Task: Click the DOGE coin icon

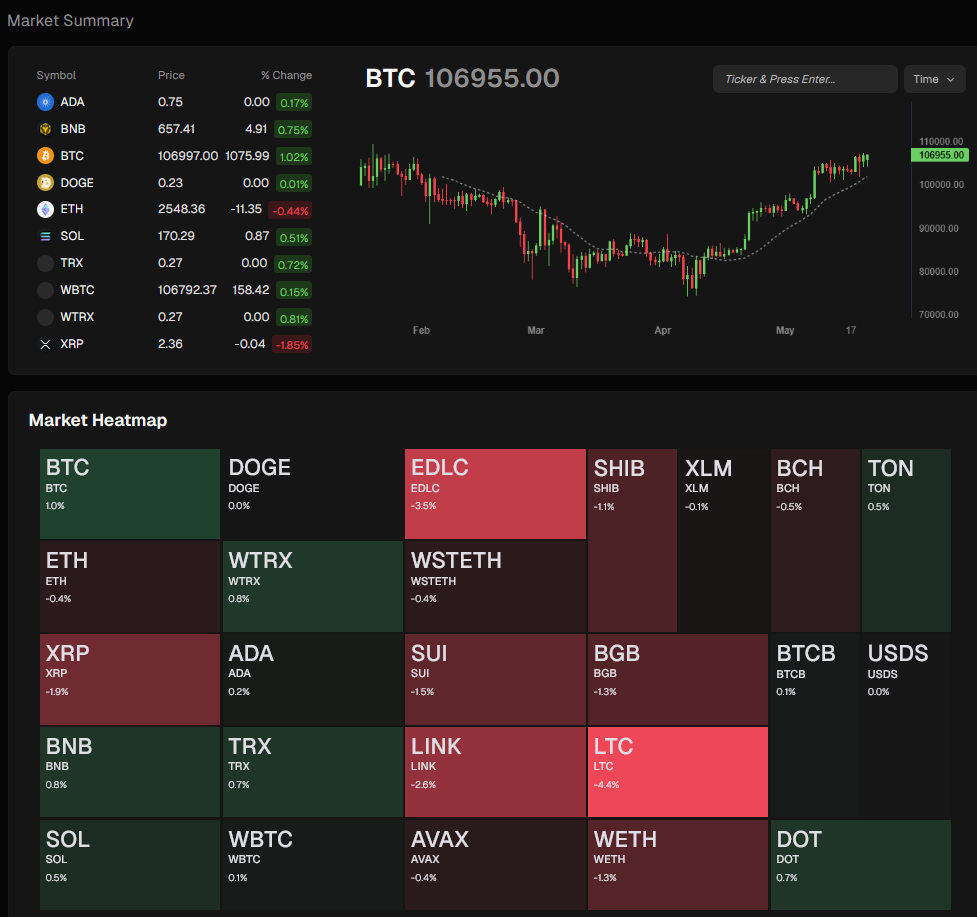Action: tap(45, 183)
